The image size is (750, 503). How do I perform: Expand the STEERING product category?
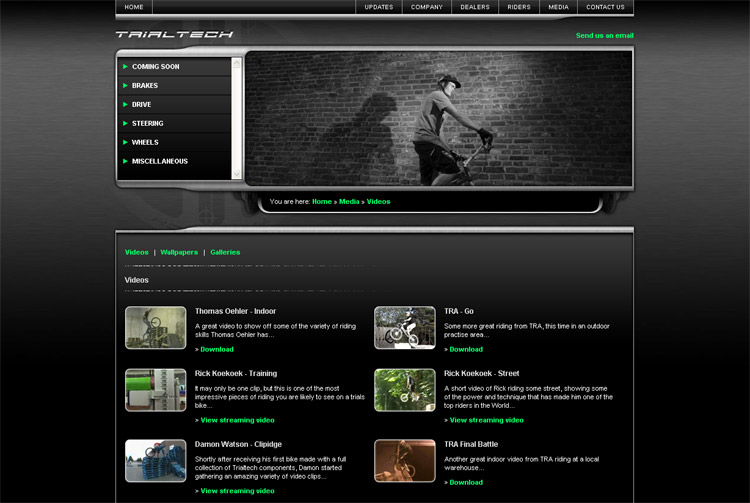tap(174, 123)
